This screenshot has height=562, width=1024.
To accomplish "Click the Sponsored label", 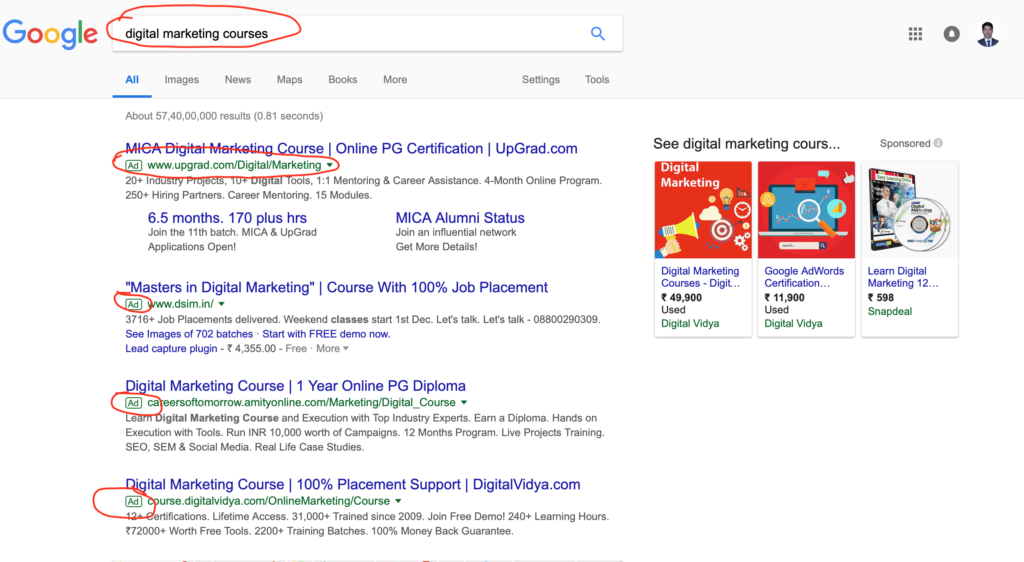I will tap(904, 144).
